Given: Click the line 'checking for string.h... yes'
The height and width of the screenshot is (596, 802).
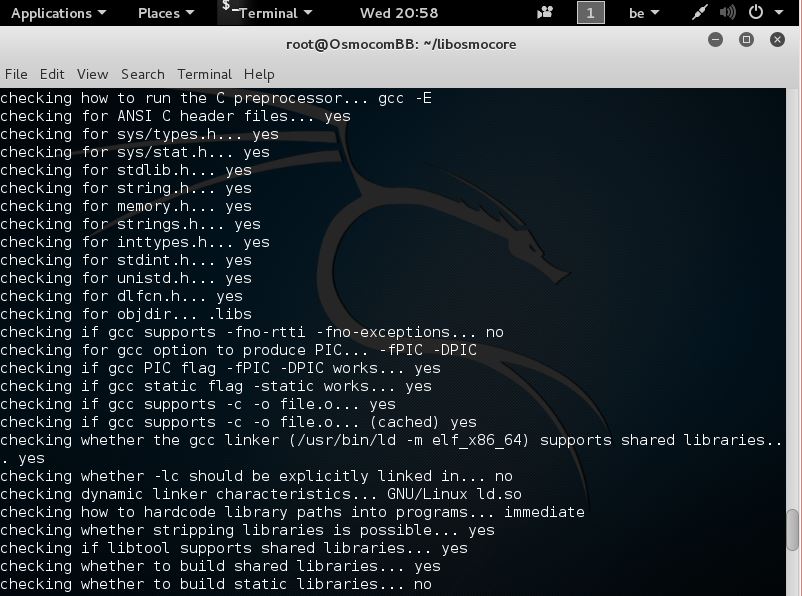Looking at the screenshot, I should pos(126,188).
